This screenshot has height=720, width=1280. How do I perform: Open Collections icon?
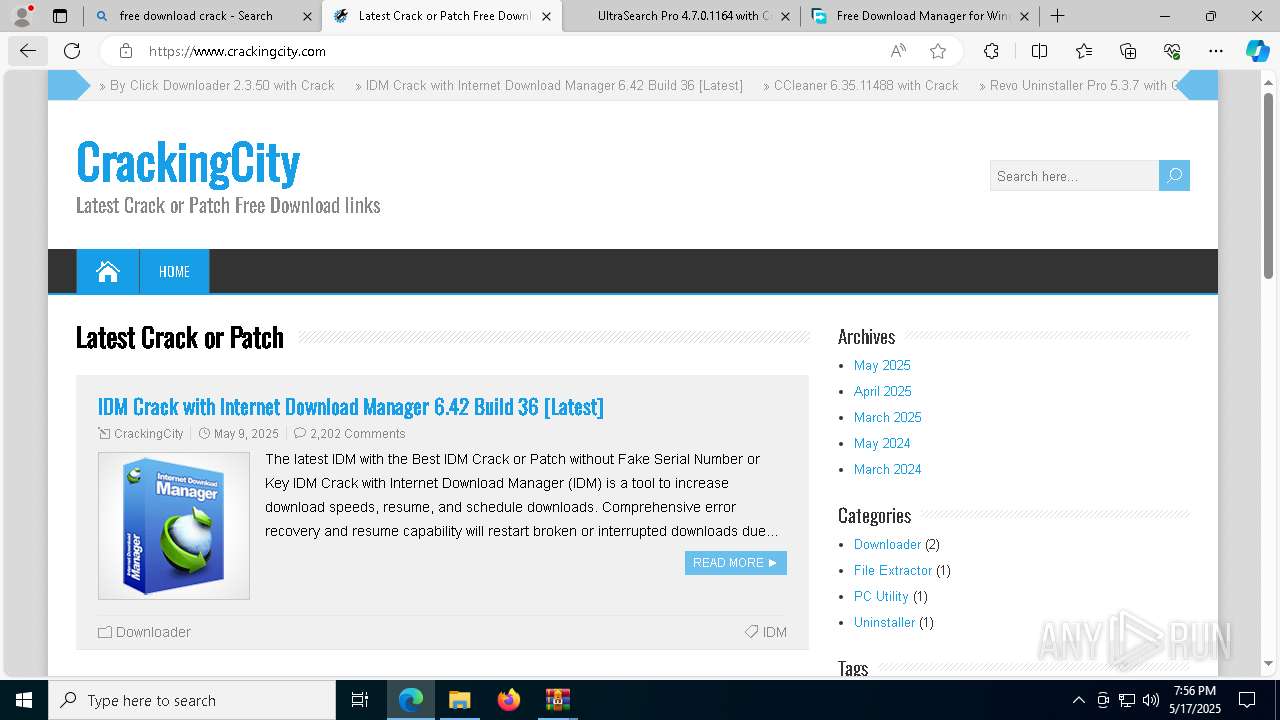[x=1128, y=51]
